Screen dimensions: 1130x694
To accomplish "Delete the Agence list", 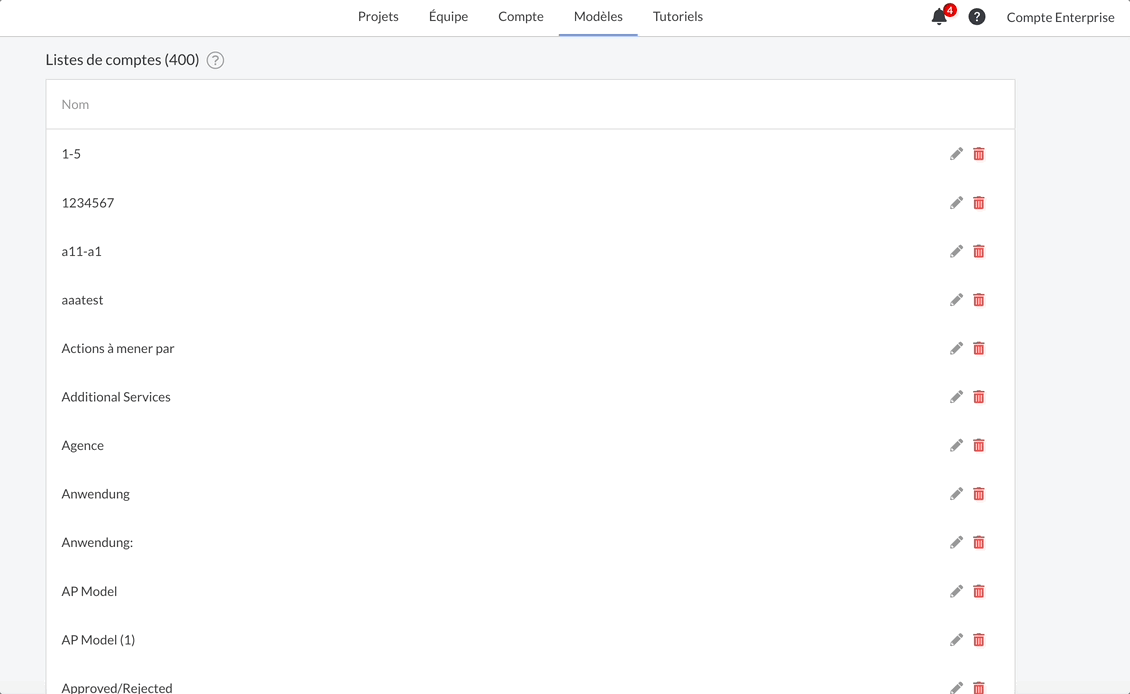I will click(979, 445).
